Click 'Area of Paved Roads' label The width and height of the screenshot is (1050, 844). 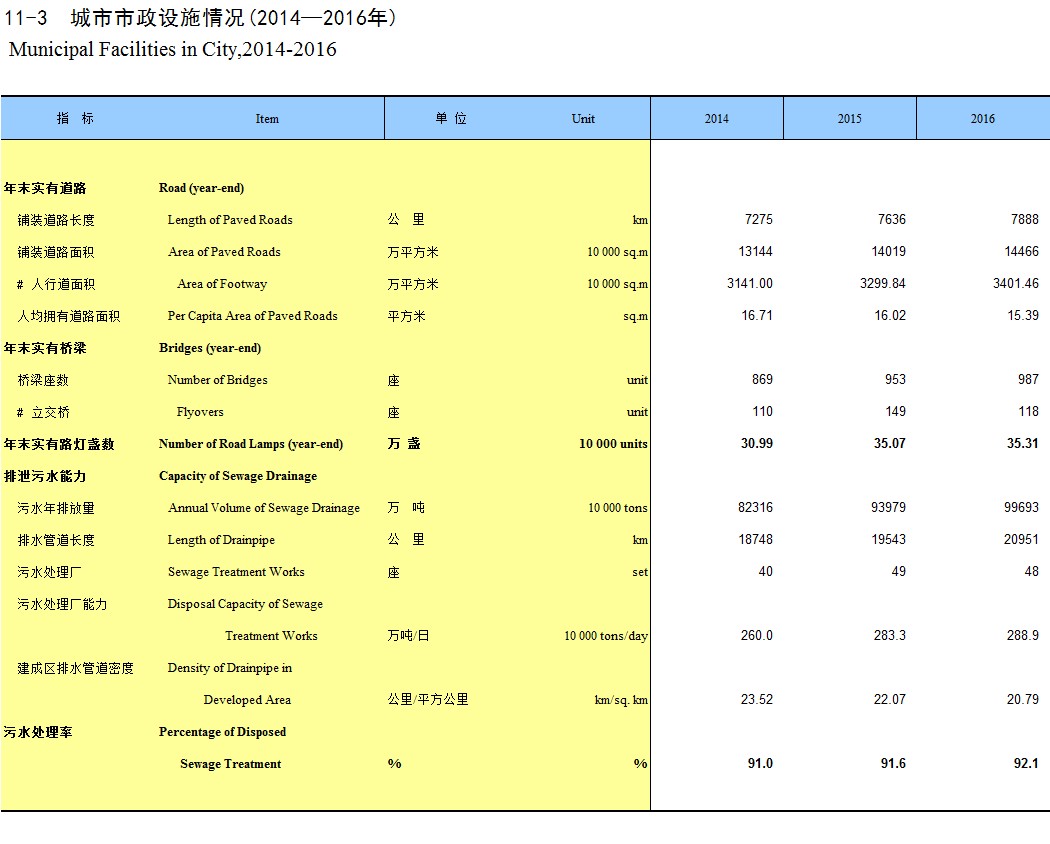click(x=224, y=252)
